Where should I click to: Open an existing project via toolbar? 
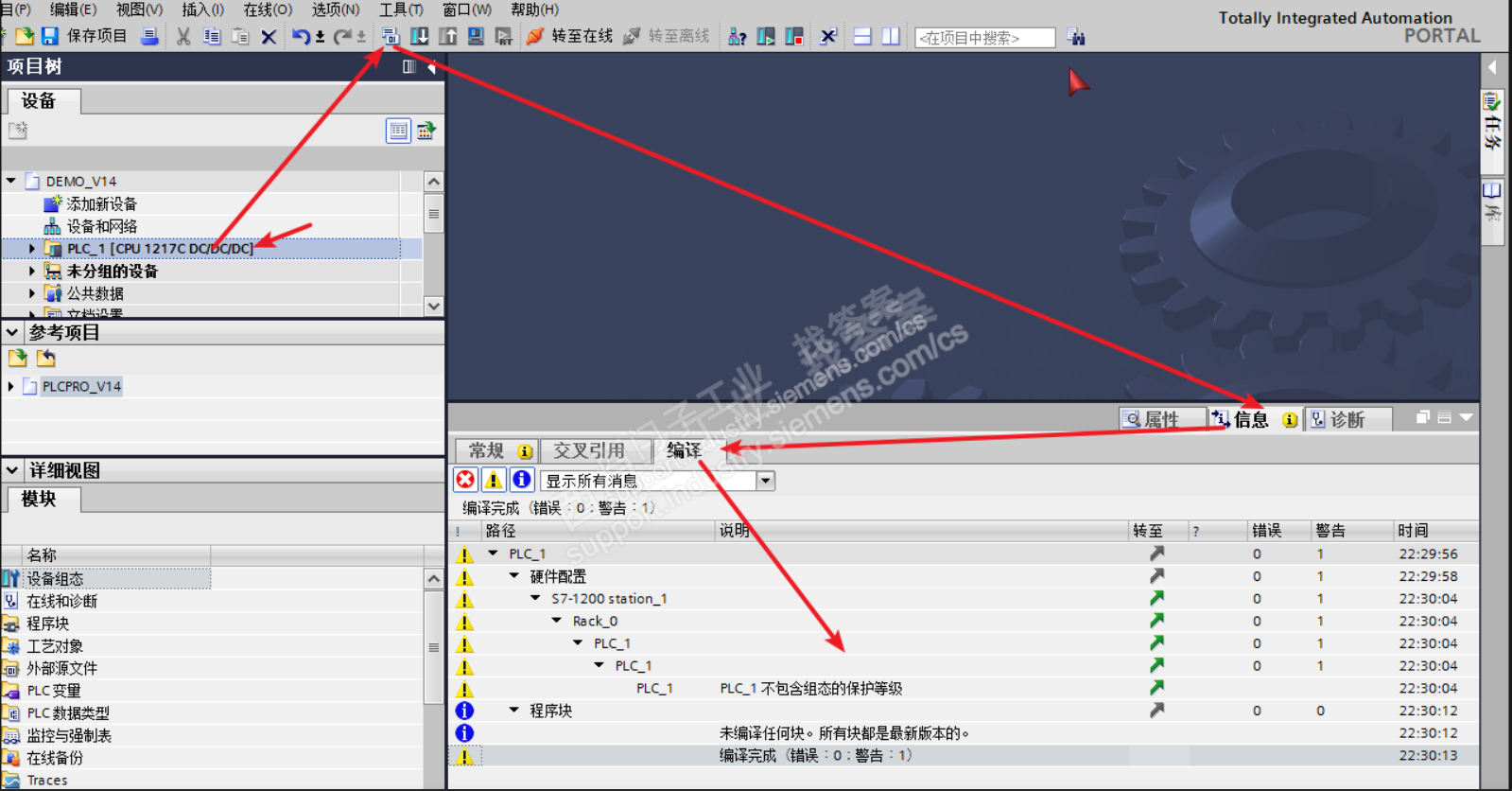(x=25, y=36)
